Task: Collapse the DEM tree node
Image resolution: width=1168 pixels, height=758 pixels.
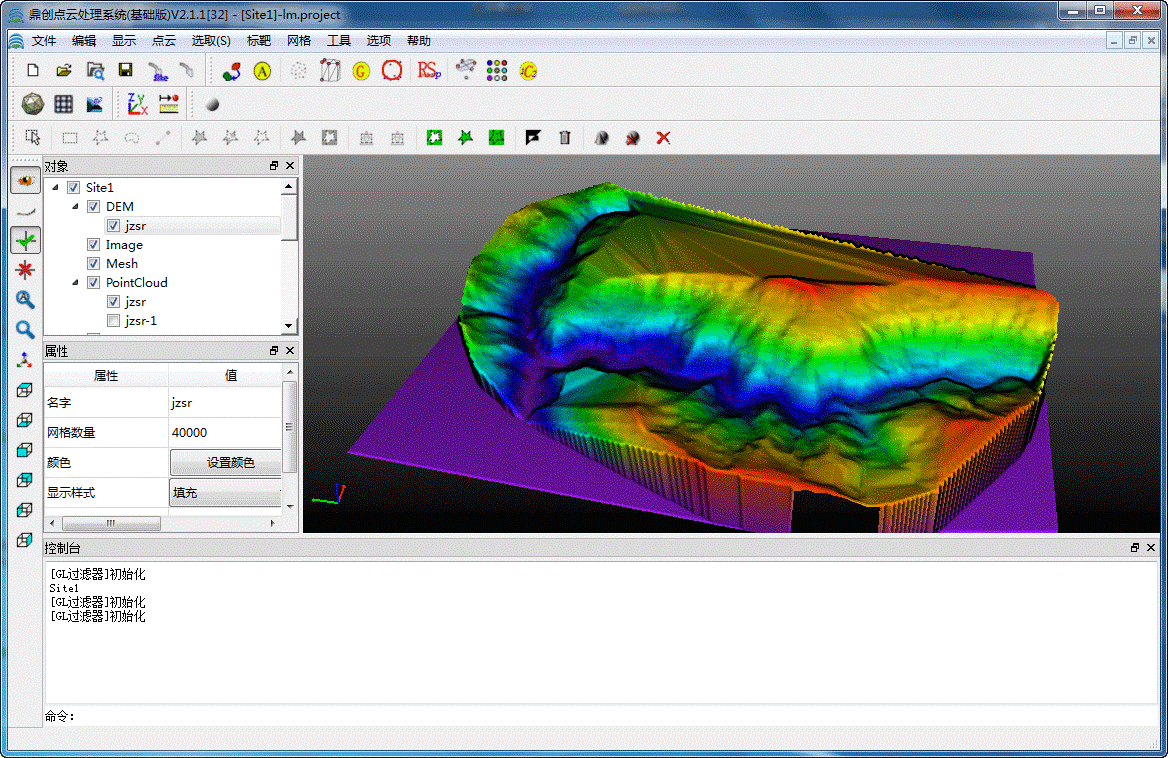Action: coord(75,207)
